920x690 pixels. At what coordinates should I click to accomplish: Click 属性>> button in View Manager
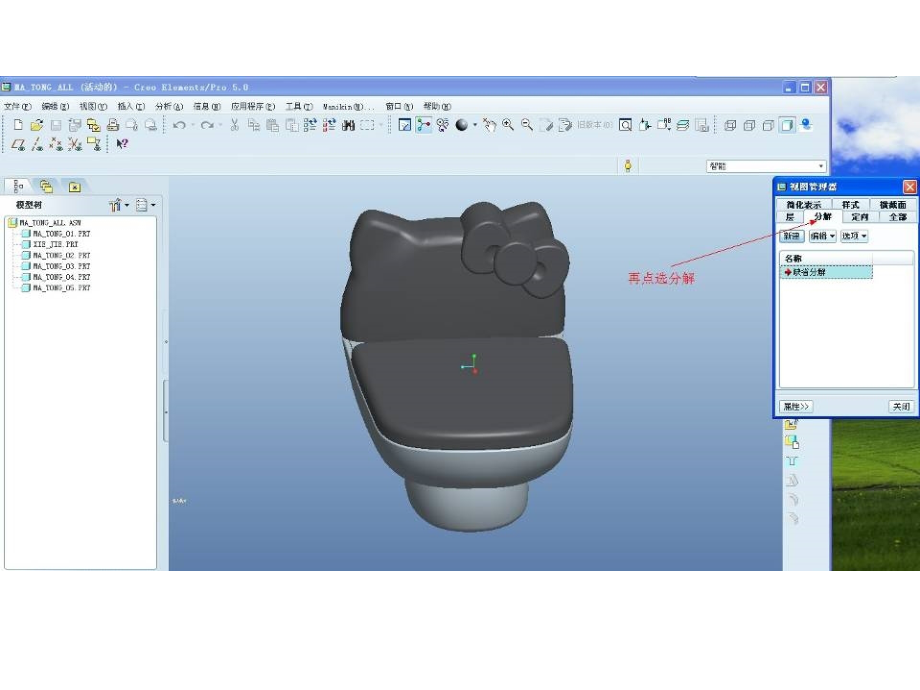click(796, 406)
